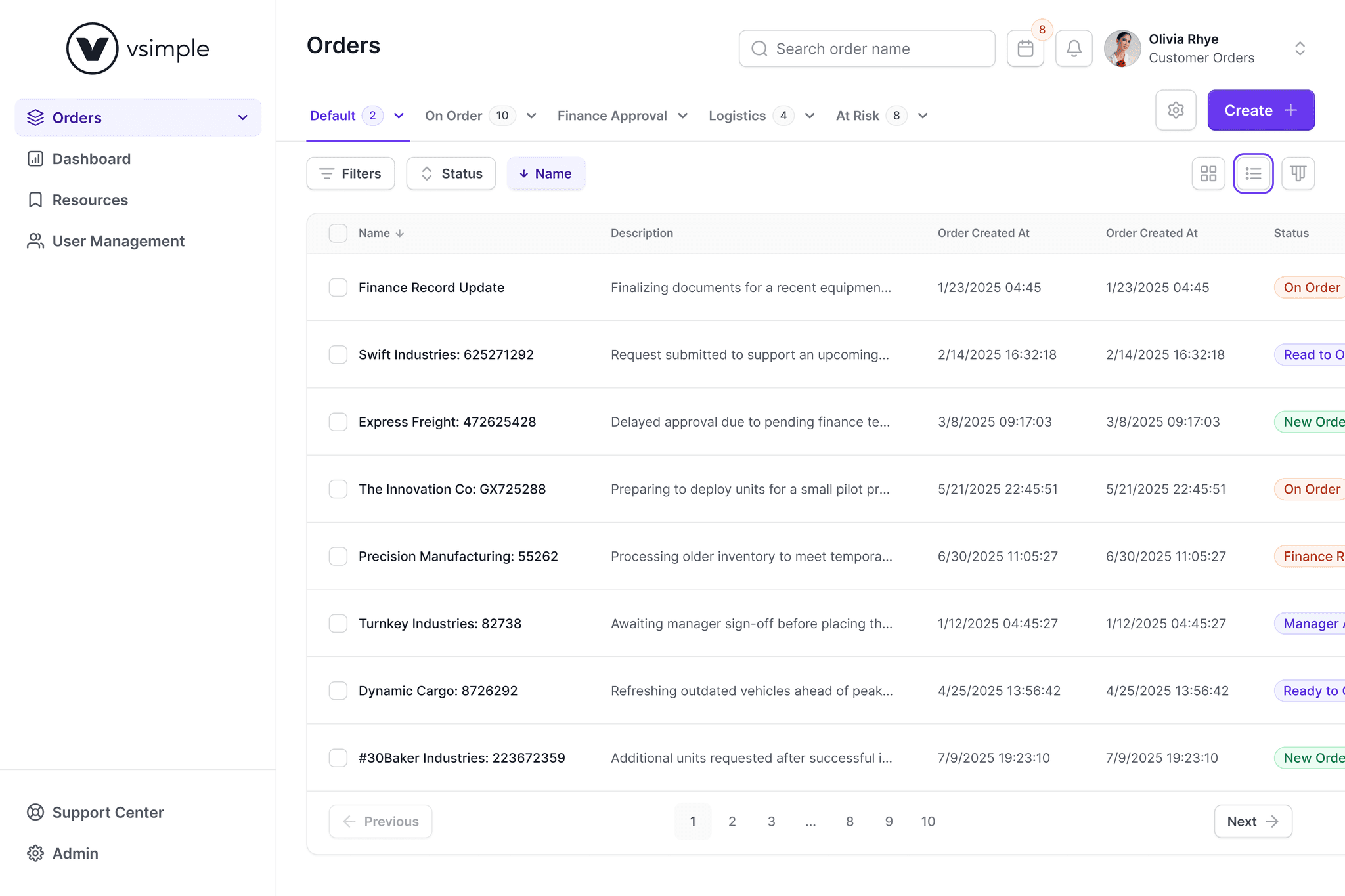
Task: Toggle the select-all checkbox in table header
Action: tap(338, 233)
